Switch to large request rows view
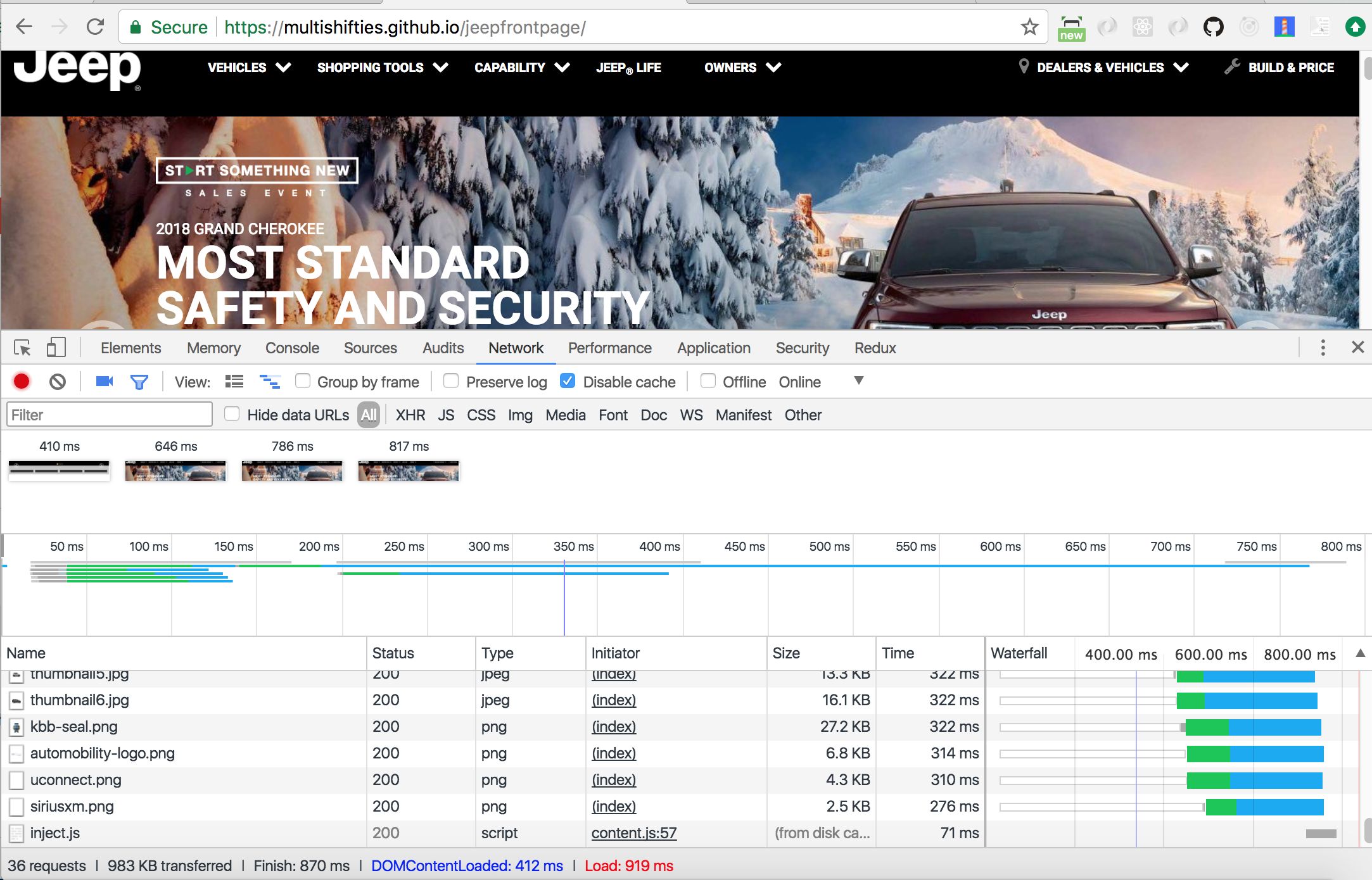 click(x=234, y=381)
